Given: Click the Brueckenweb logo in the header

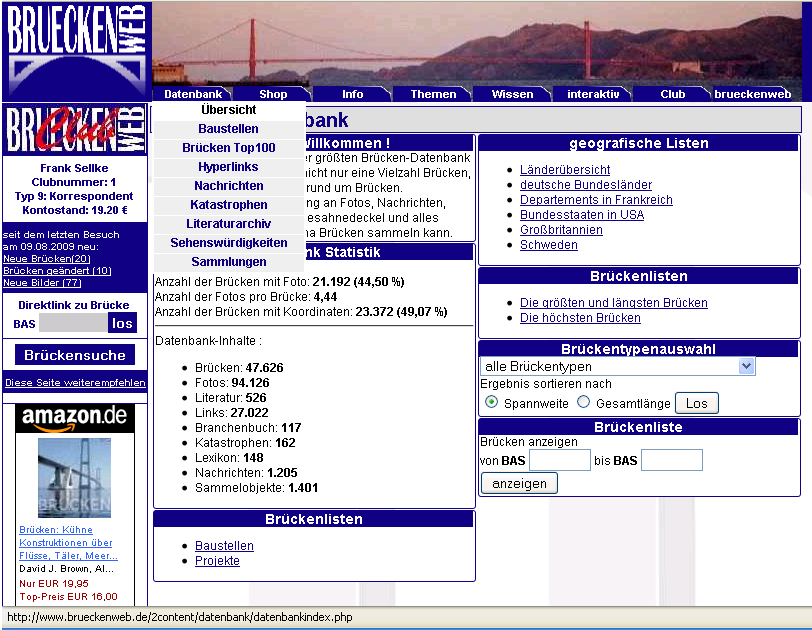Looking at the screenshot, I should tap(77, 51).
